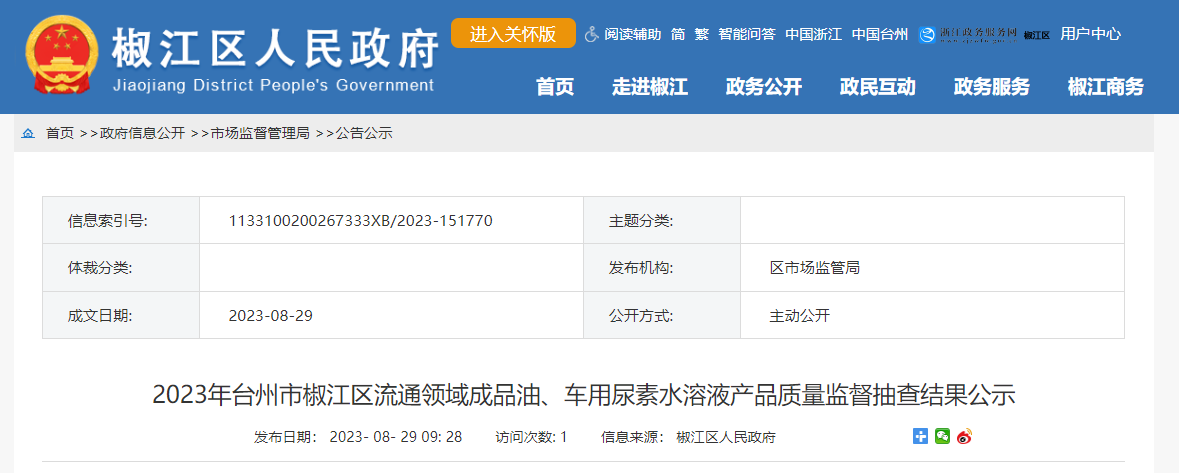
Task: Open 智能问答 smart Q&A
Action: coord(747,34)
